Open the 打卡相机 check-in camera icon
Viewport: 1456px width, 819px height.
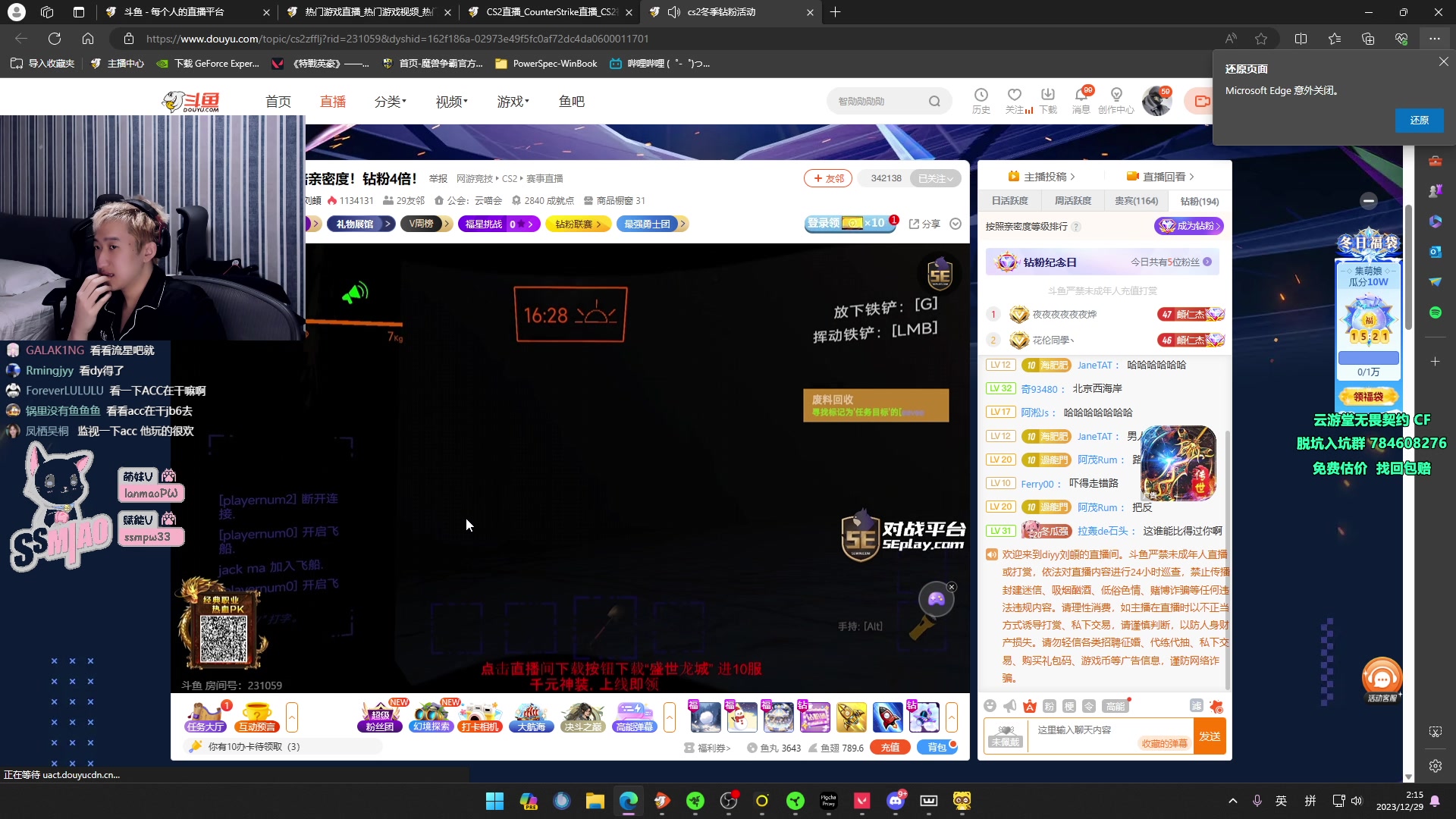pyautogui.click(x=480, y=717)
